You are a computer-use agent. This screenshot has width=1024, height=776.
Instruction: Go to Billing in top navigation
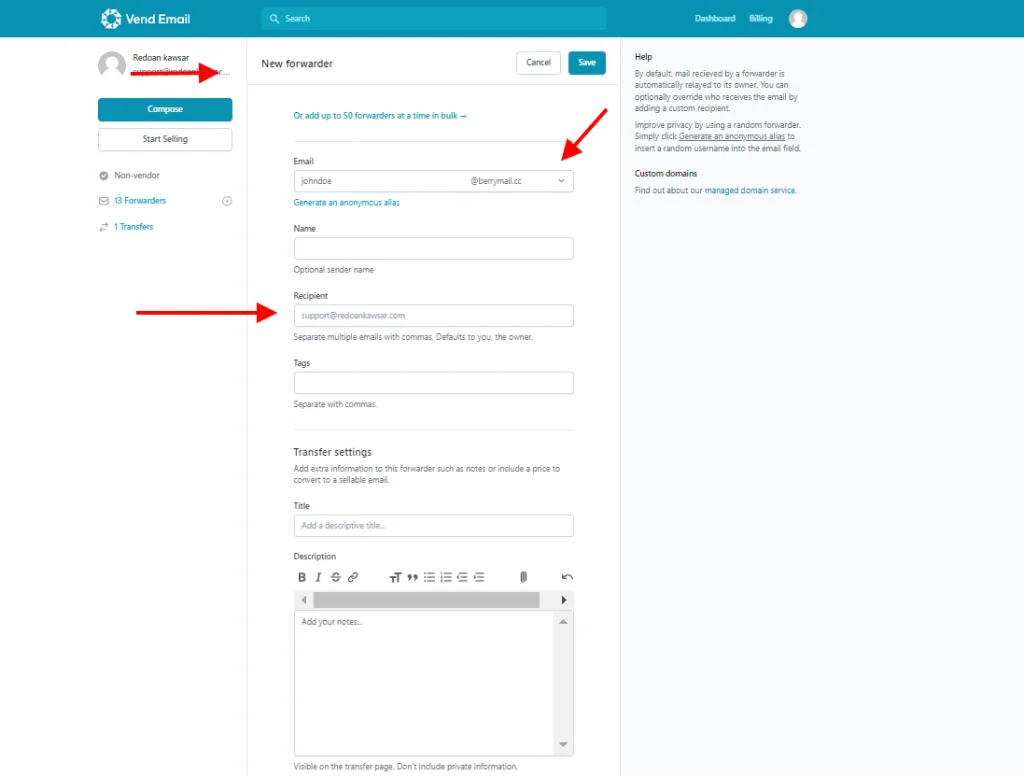click(760, 19)
